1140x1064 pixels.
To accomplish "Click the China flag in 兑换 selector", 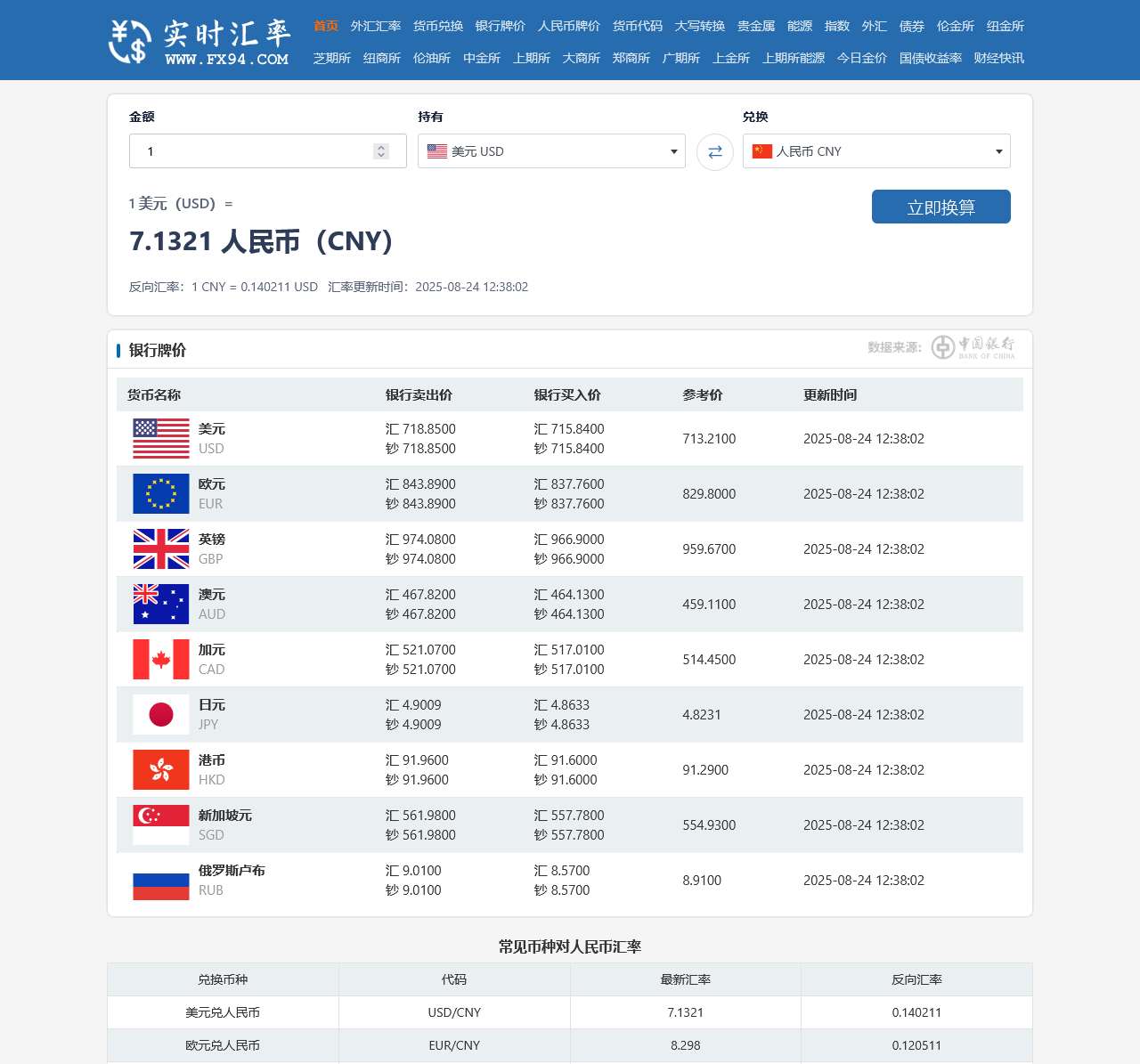I will pyautogui.click(x=761, y=151).
